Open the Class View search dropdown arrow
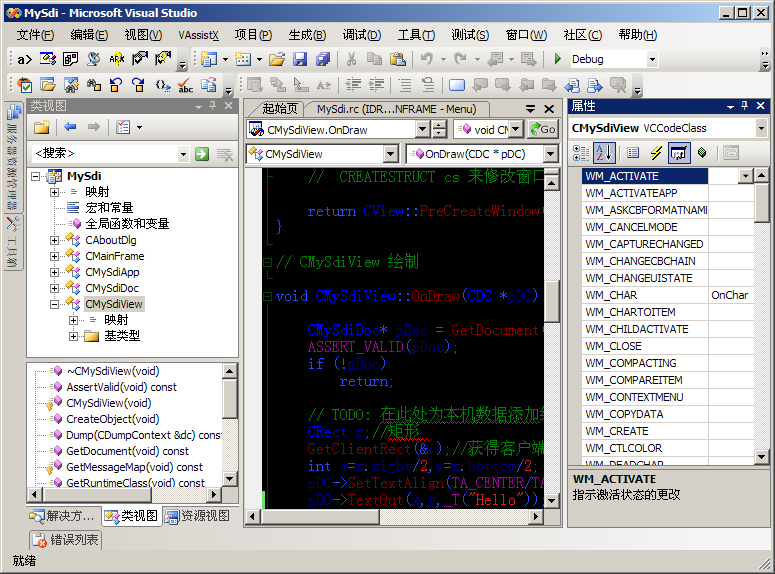775x574 pixels. 183,154
